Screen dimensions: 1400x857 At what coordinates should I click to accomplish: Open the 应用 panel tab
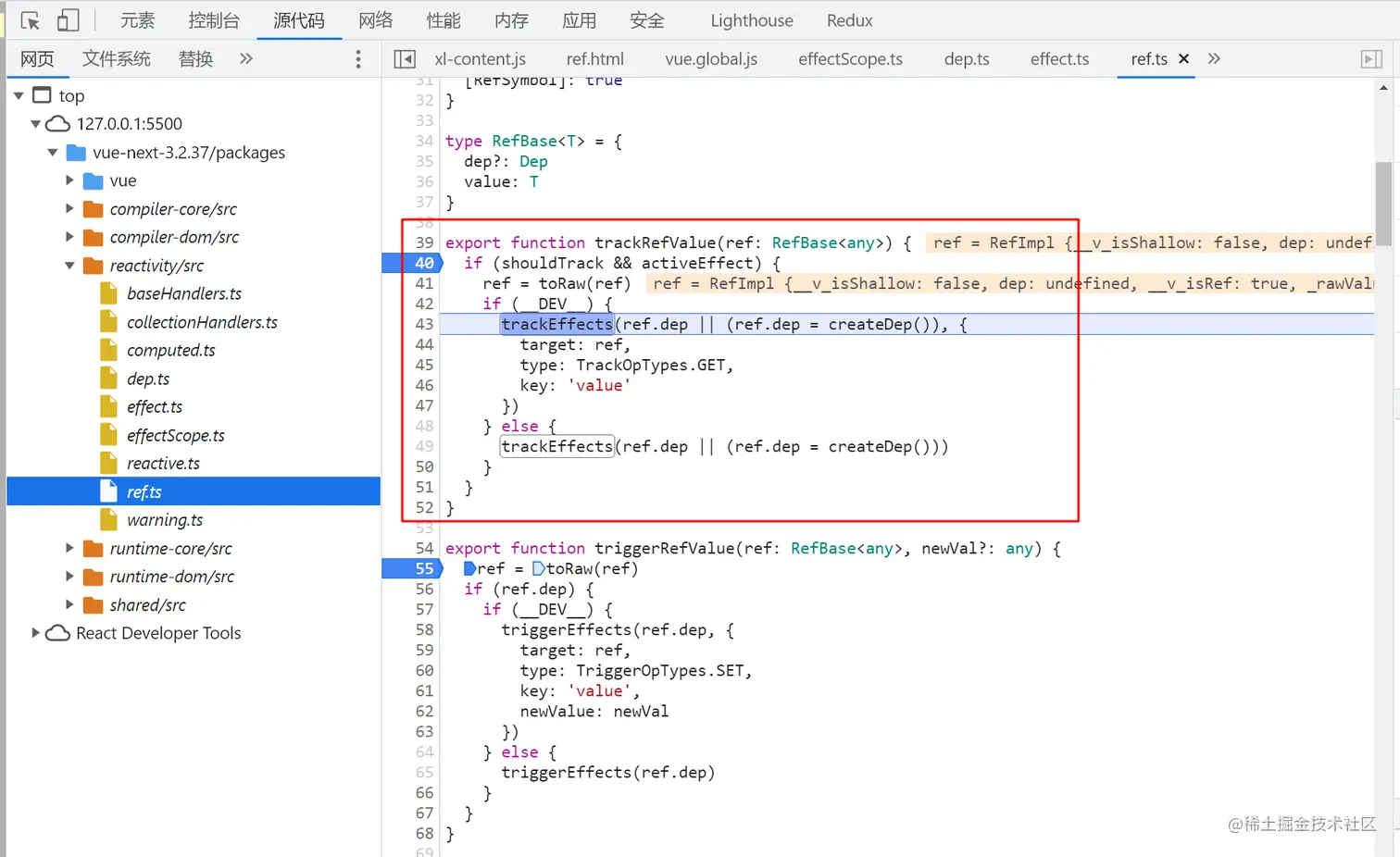click(580, 20)
